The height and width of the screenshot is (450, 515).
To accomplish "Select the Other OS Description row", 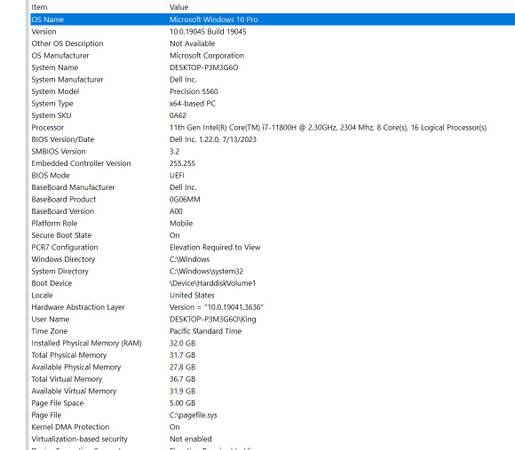I will click(272, 44).
